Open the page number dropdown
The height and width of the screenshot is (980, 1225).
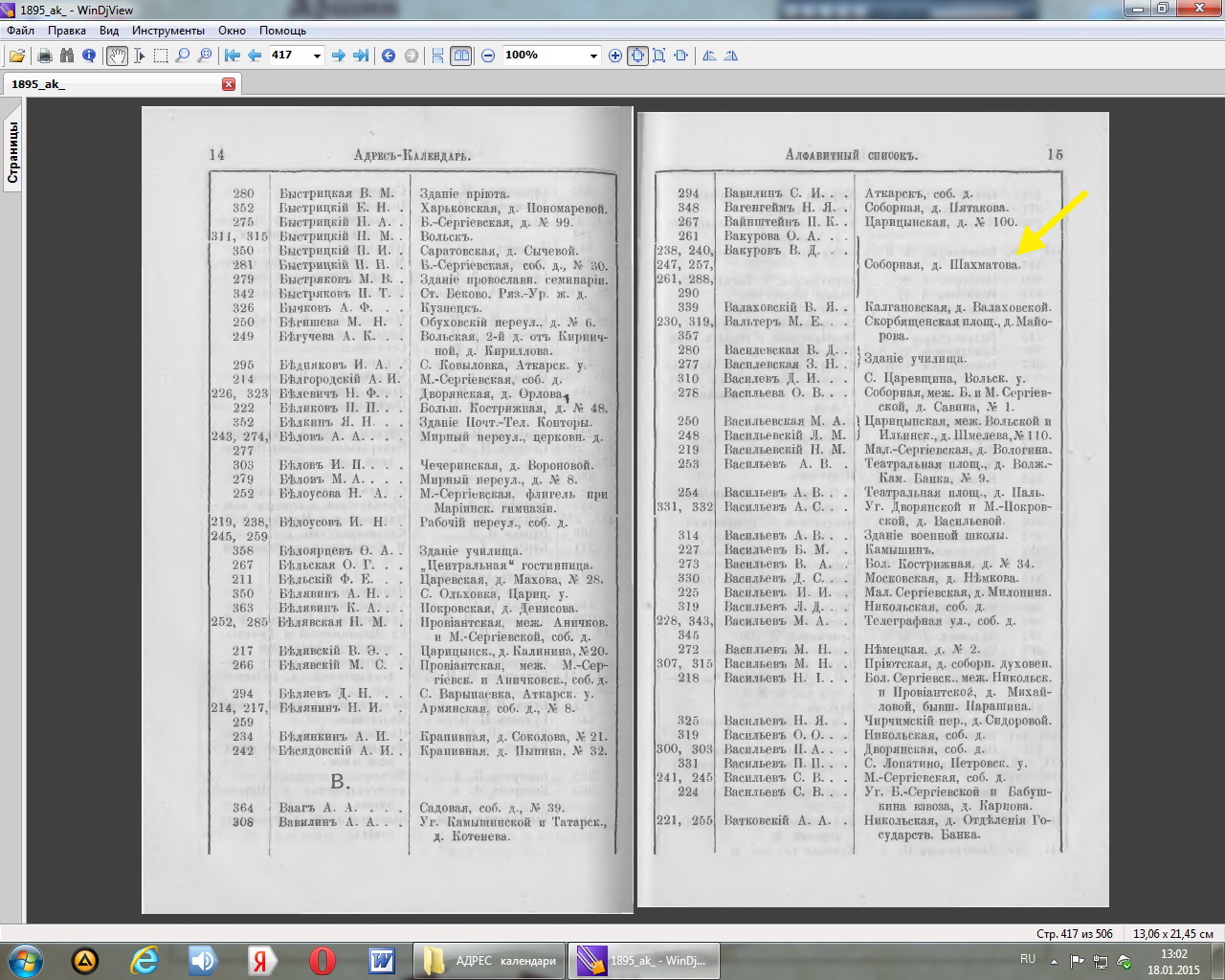[x=317, y=56]
